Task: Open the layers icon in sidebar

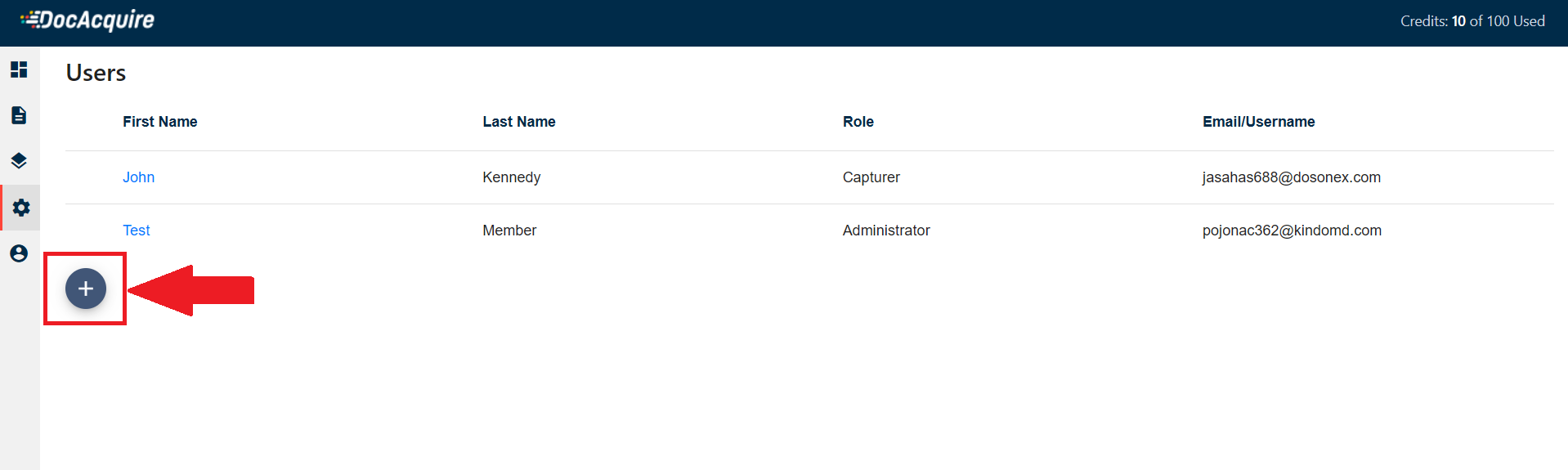Action: click(19, 161)
